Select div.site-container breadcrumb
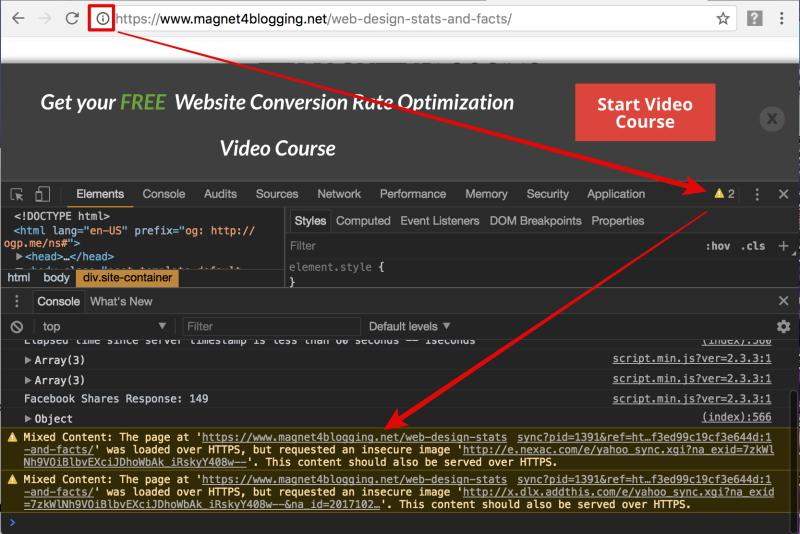 128,278
